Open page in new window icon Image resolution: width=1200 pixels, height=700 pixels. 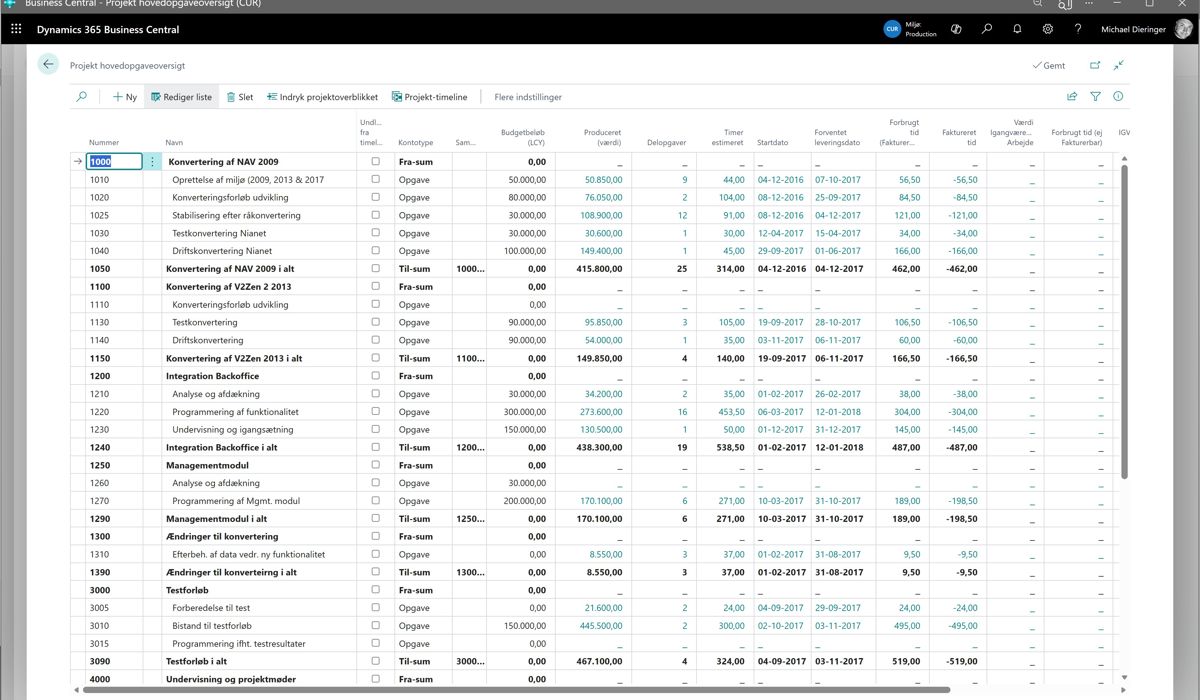(x=1095, y=65)
